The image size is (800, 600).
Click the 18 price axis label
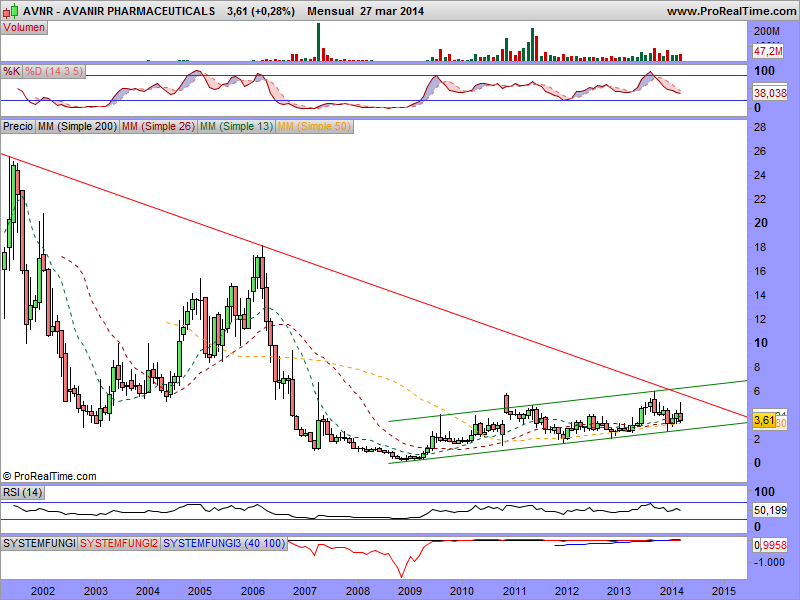click(x=760, y=247)
